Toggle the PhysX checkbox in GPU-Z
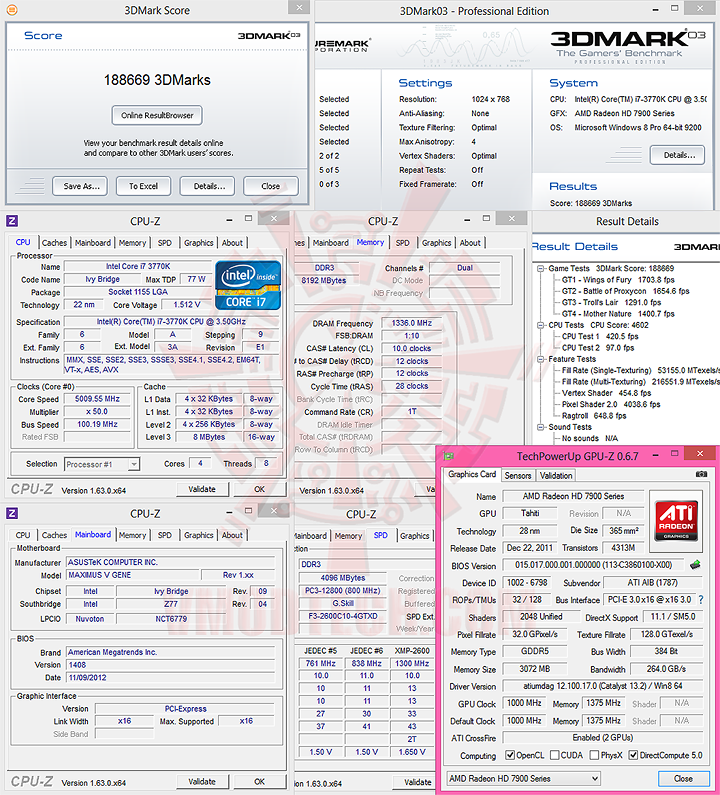 pos(594,755)
